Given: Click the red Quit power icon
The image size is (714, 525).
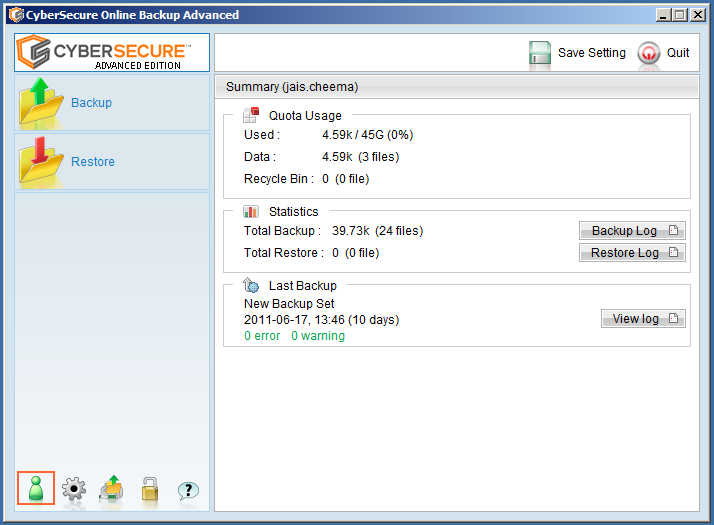Looking at the screenshot, I should pos(648,53).
